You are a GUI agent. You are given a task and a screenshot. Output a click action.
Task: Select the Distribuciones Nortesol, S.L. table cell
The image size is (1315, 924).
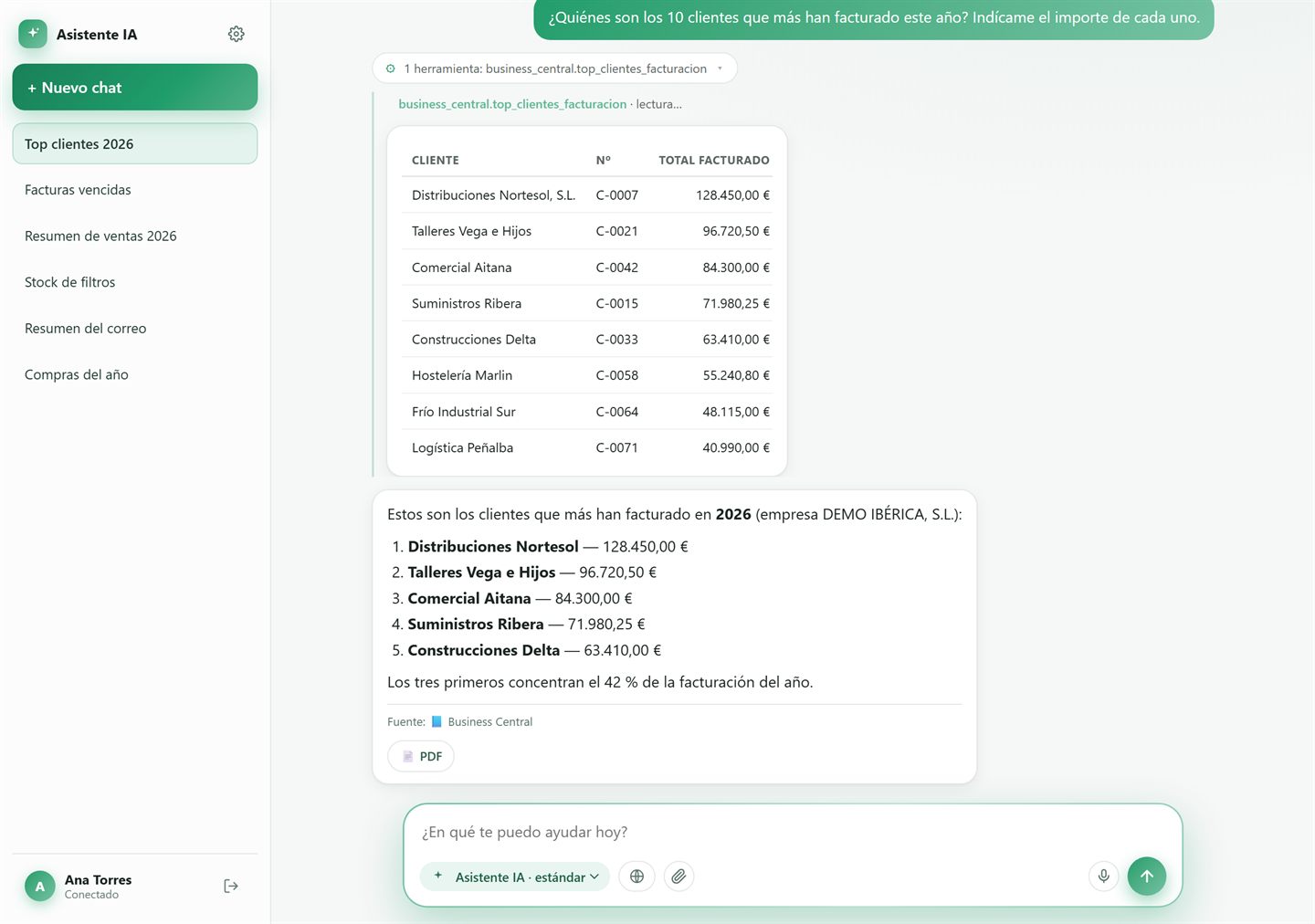tap(493, 195)
